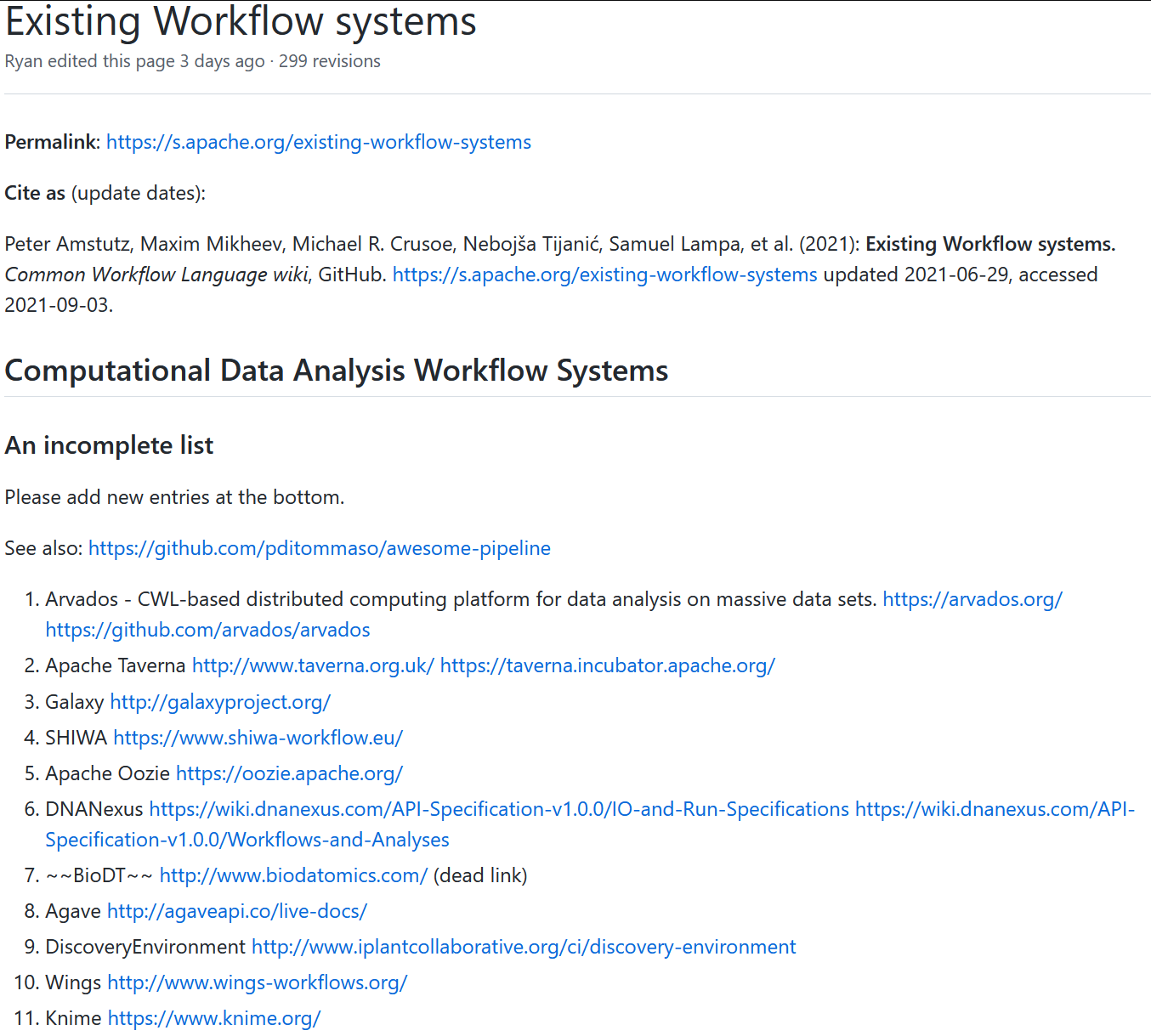Open the knime.org link

[x=214, y=1018]
